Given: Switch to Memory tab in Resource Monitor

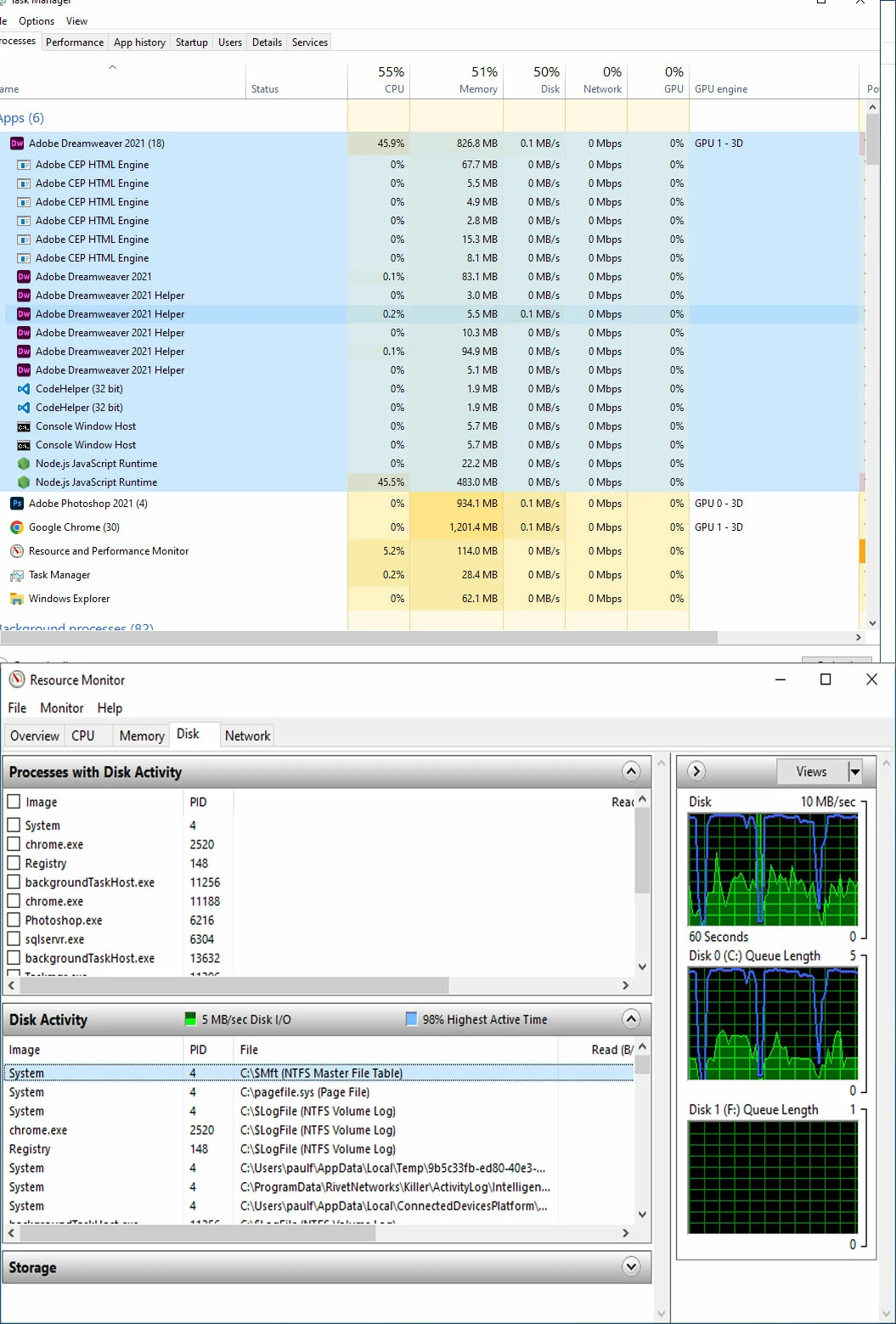Looking at the screenshot, I should click(x=142, y=735).
